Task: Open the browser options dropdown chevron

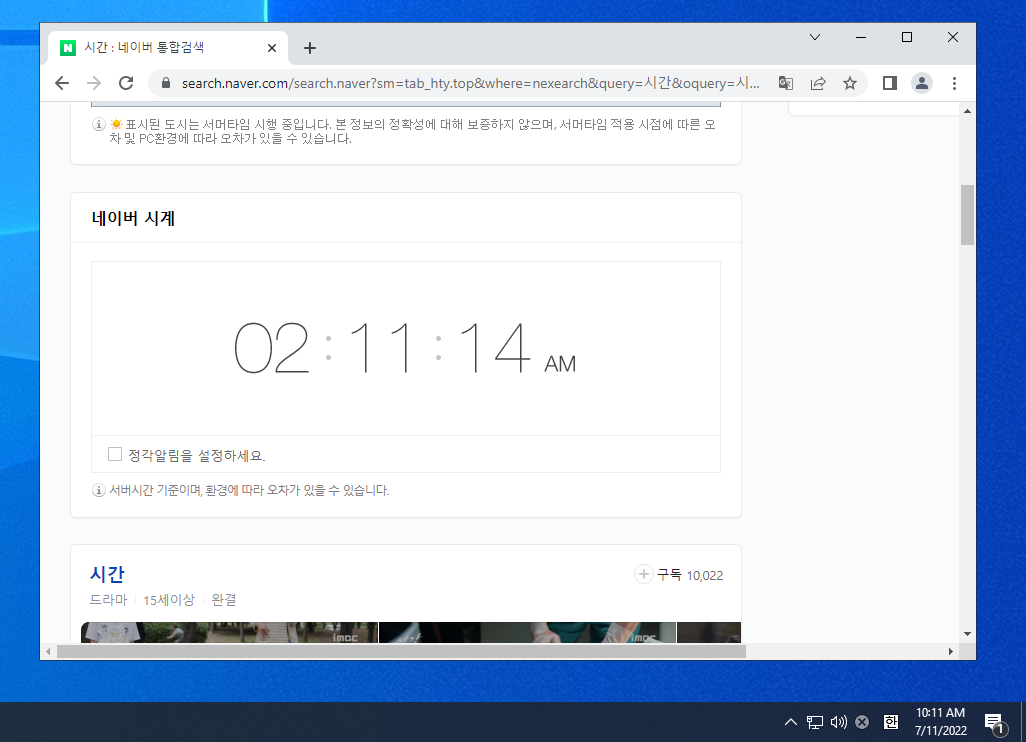Action: coord(814,37)
